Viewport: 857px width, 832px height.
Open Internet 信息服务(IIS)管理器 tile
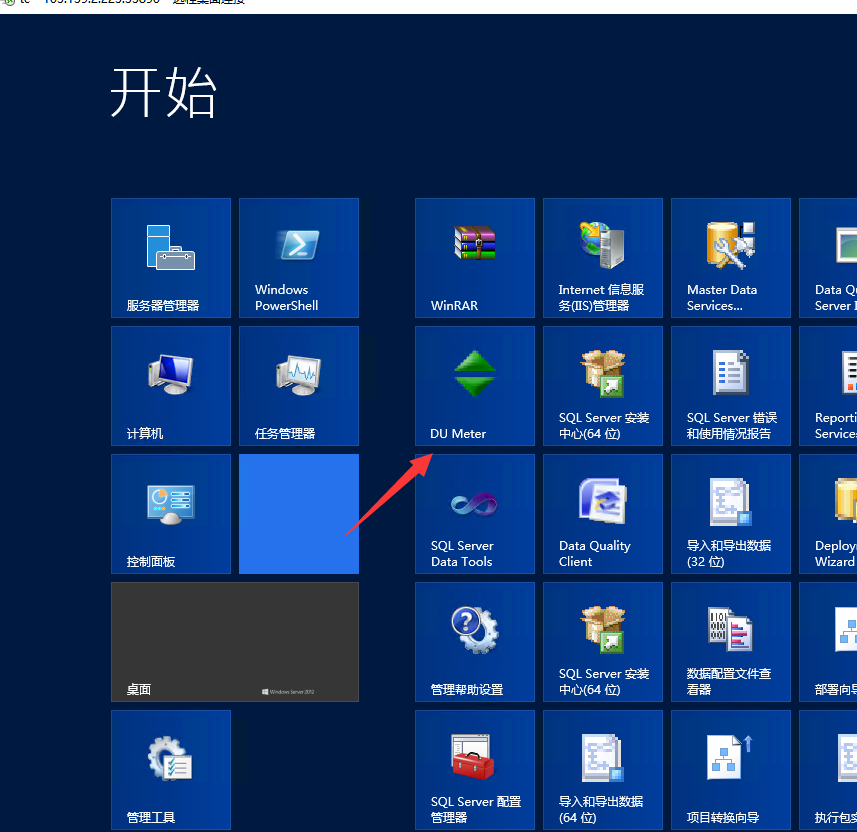pyautogui.click(x=603, y=258)
